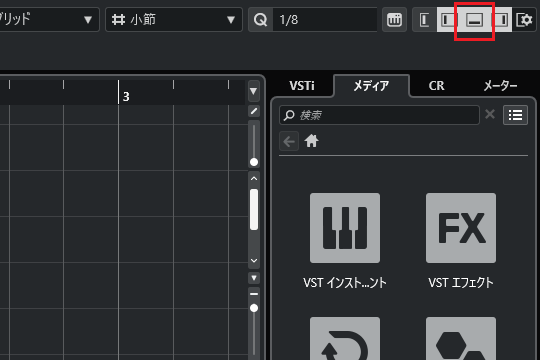The image size is (540, 360).
Task: Click the minus zoom-out icon
Action: (x=254, y=294)
